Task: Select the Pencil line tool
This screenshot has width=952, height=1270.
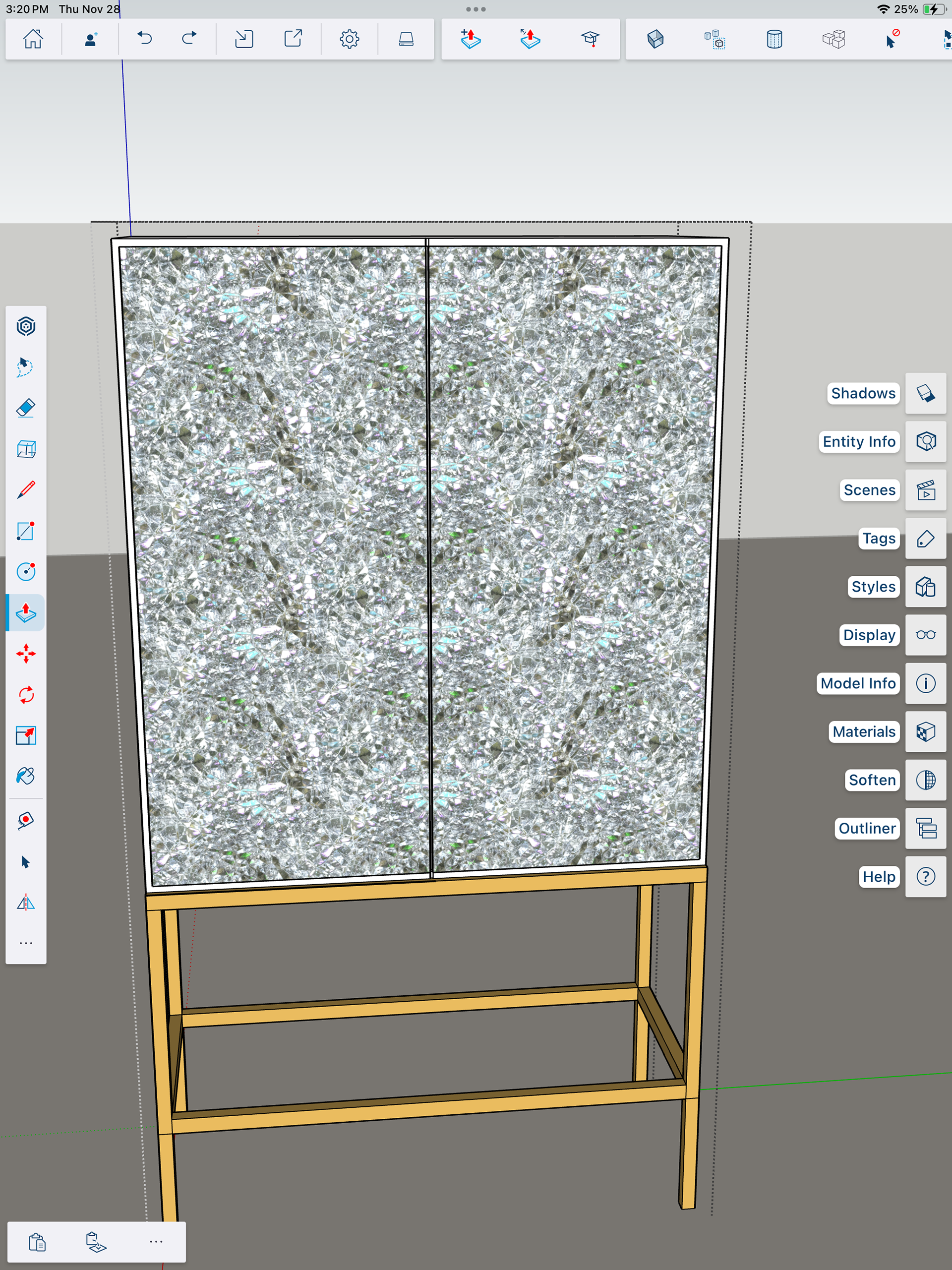Action: point(26,490)
